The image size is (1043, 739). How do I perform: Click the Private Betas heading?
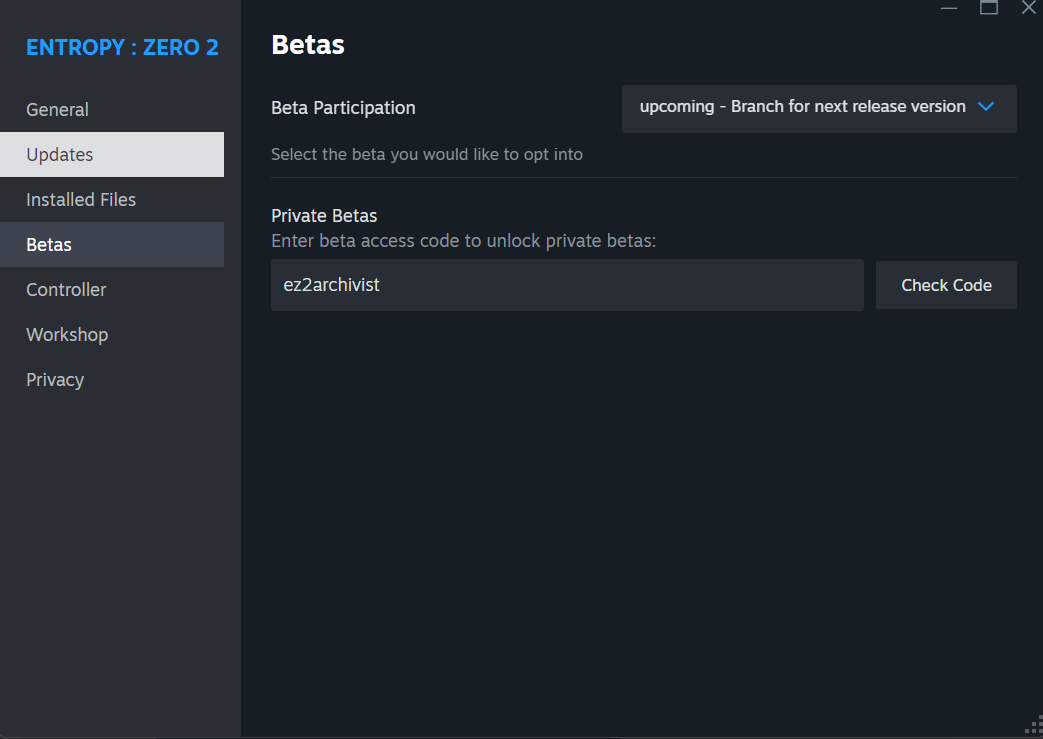(x=324, y=216)
